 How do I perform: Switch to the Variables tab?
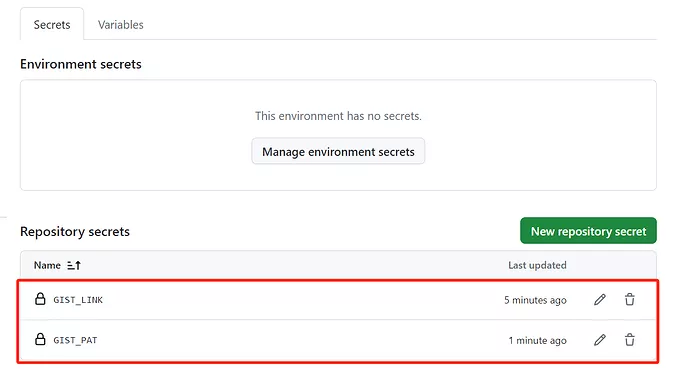[121, 25]
